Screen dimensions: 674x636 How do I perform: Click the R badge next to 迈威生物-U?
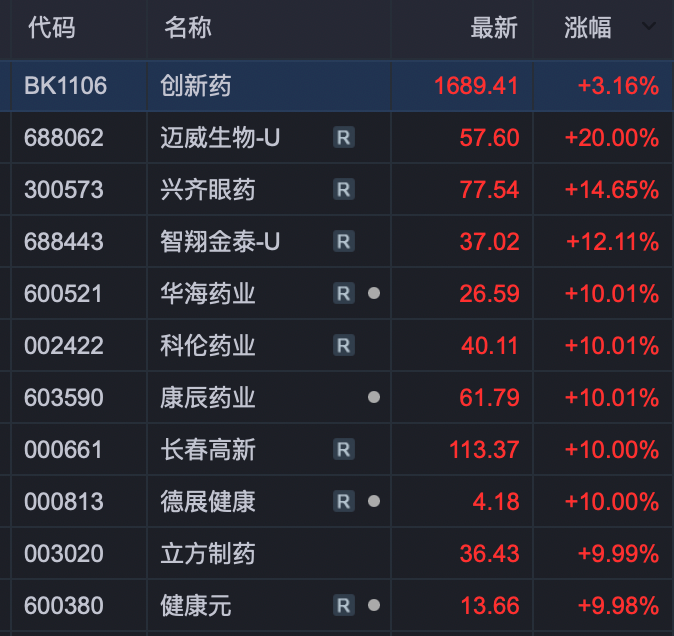pyautogui.click(x=343, y=138)
